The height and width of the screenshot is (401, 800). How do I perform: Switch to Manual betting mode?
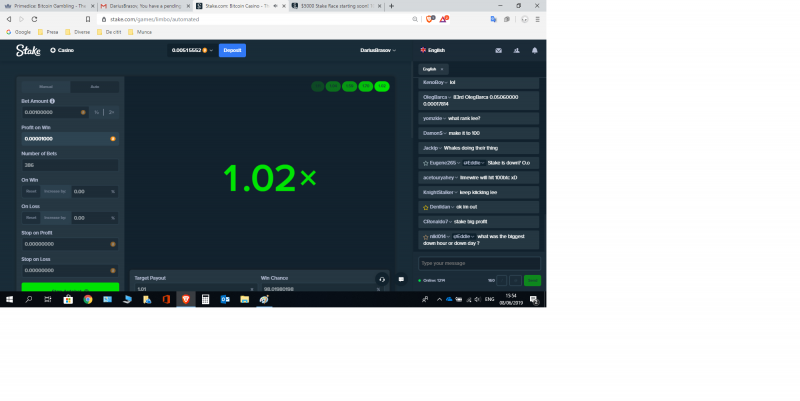click(46, 87)
